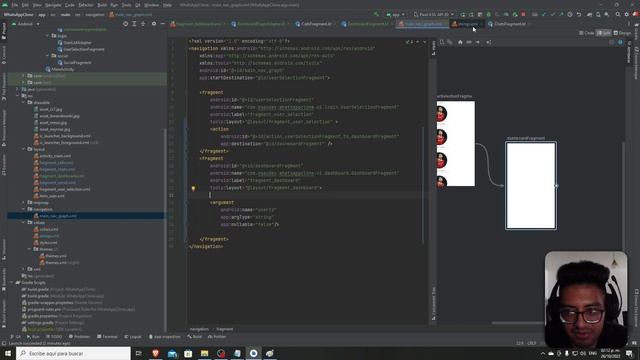Open the Window menu
Viewport: 640px width, 360px height.
[151, 5]
